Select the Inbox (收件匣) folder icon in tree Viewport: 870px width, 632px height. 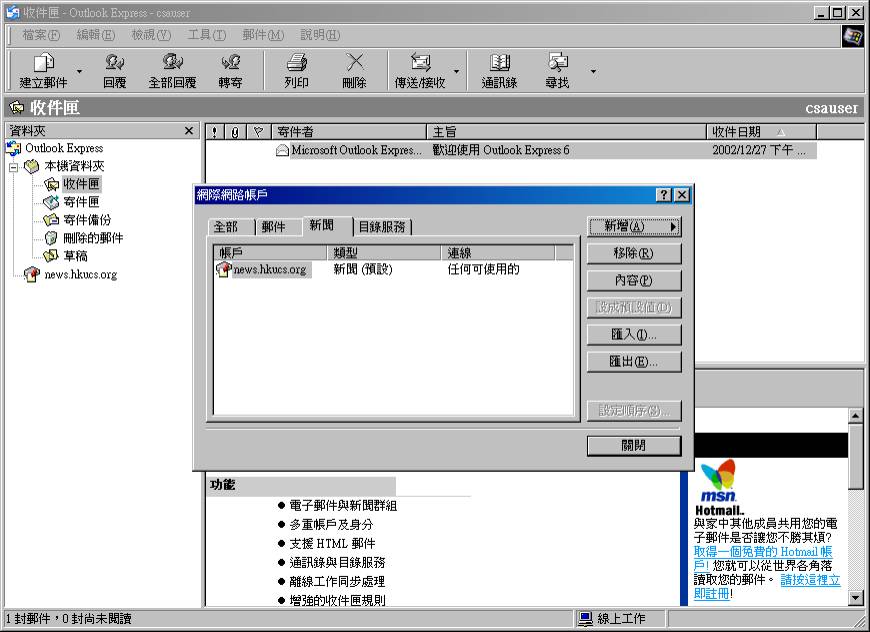(x=52, y=184)
